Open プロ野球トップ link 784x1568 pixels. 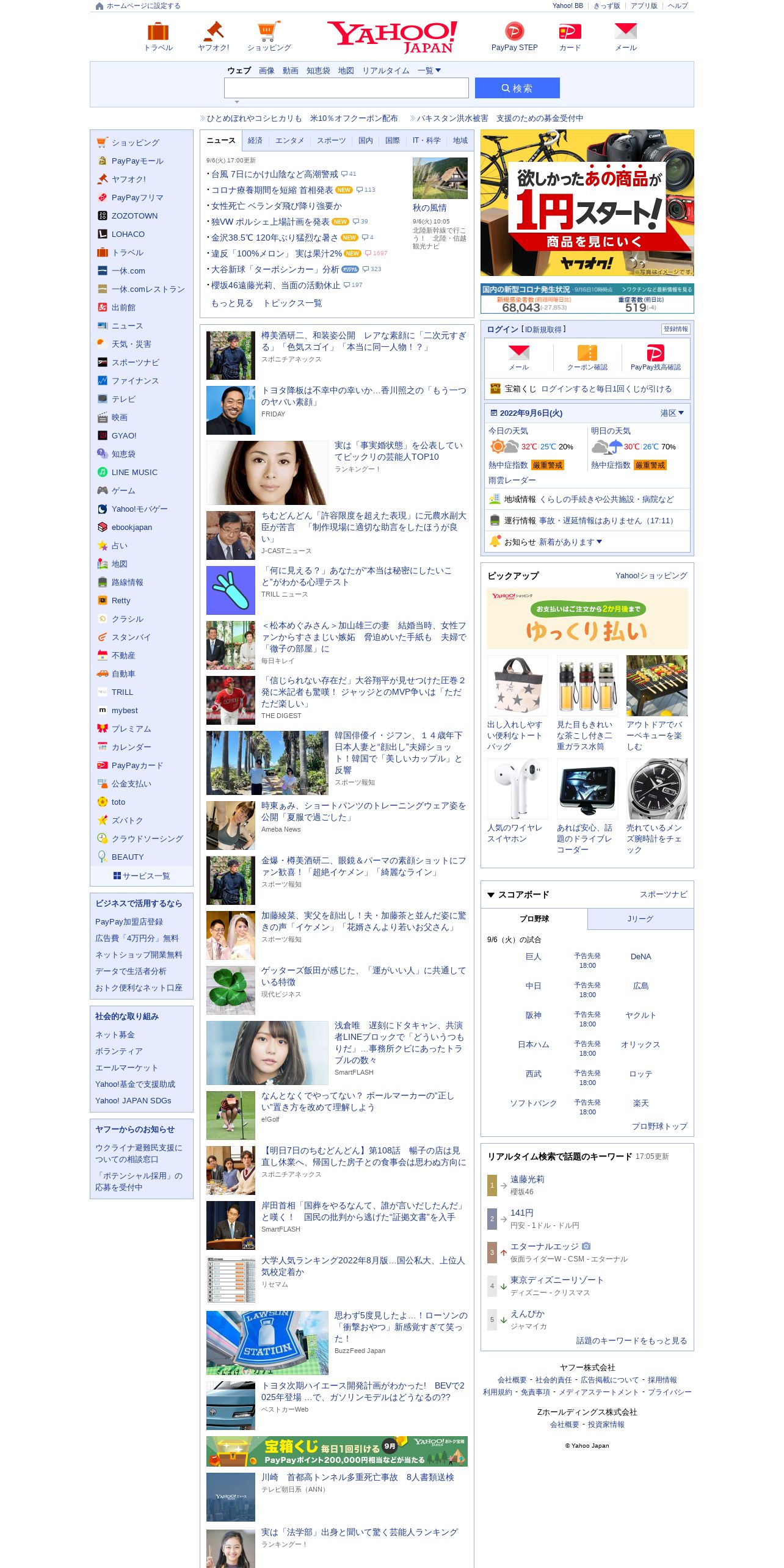[659, 1127]
